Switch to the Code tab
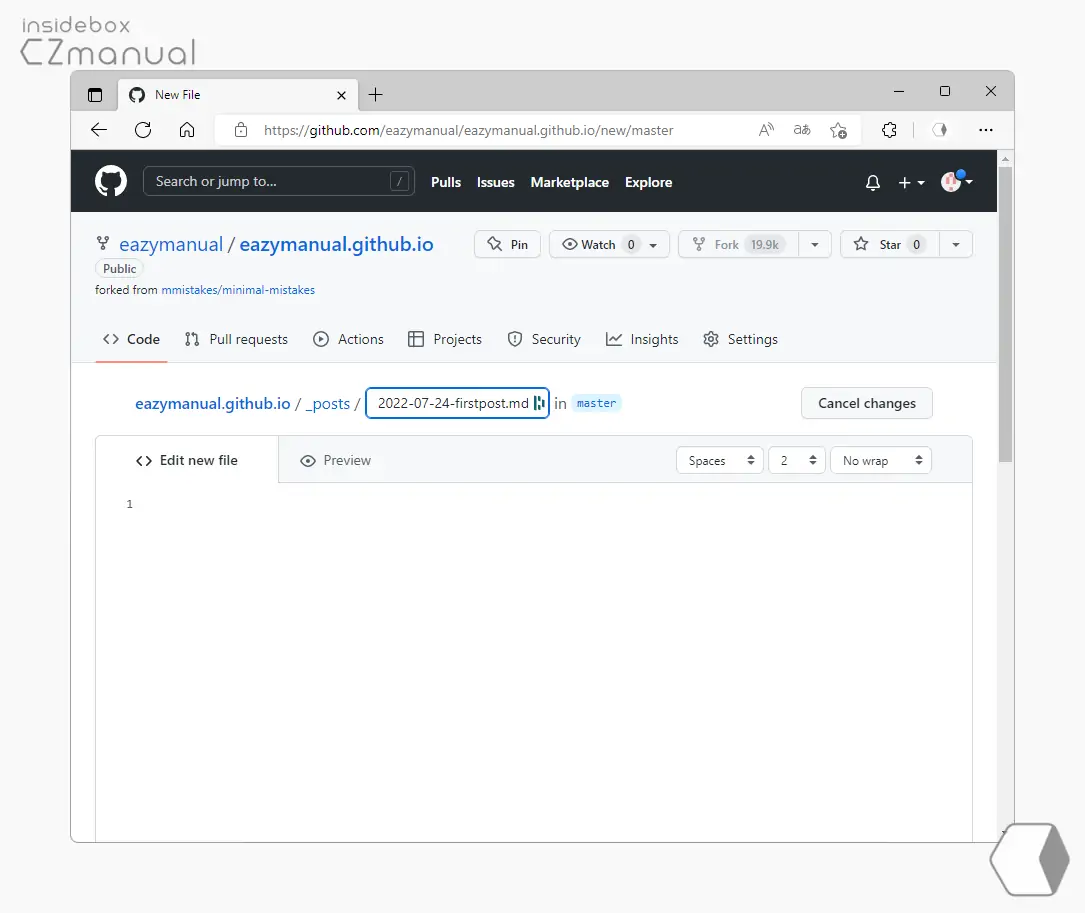This screenshot has height=913, width=1085. [131, 339]
